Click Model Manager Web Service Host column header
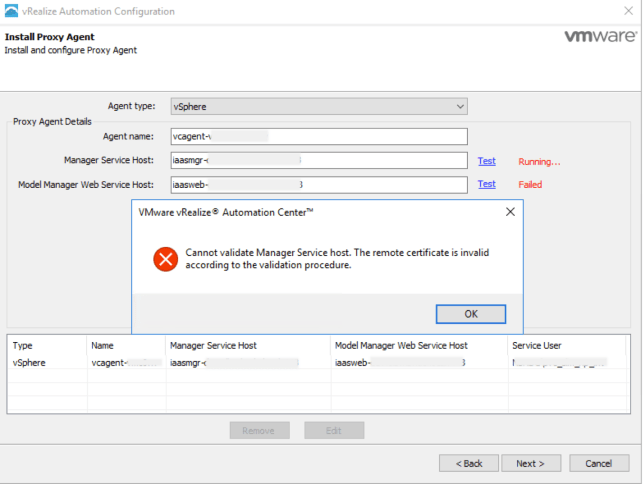Image resolution: width=643 pixels, height=484 pixels. (x=419, y=346)
